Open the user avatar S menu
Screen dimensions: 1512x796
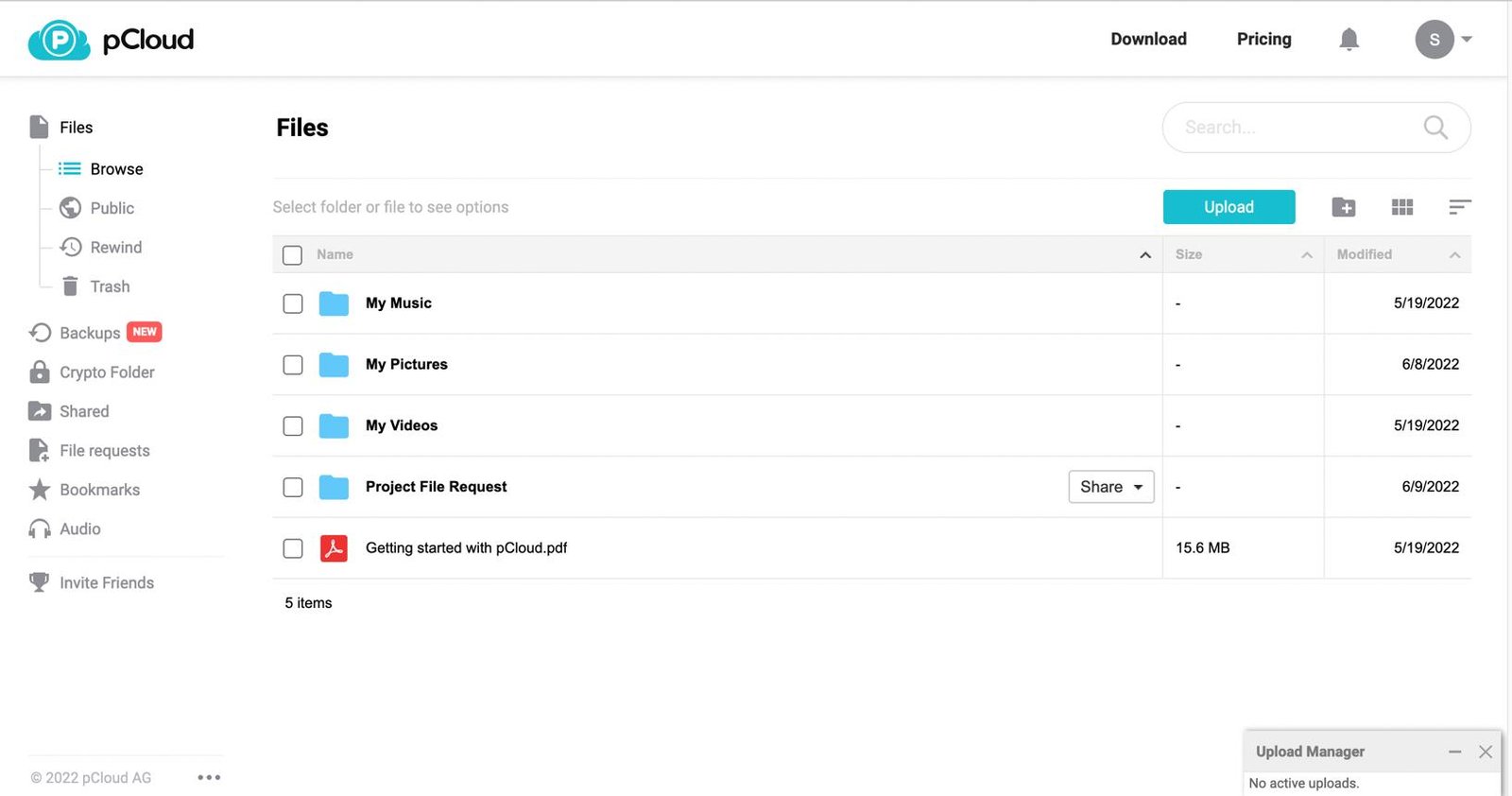(1434, 39)
